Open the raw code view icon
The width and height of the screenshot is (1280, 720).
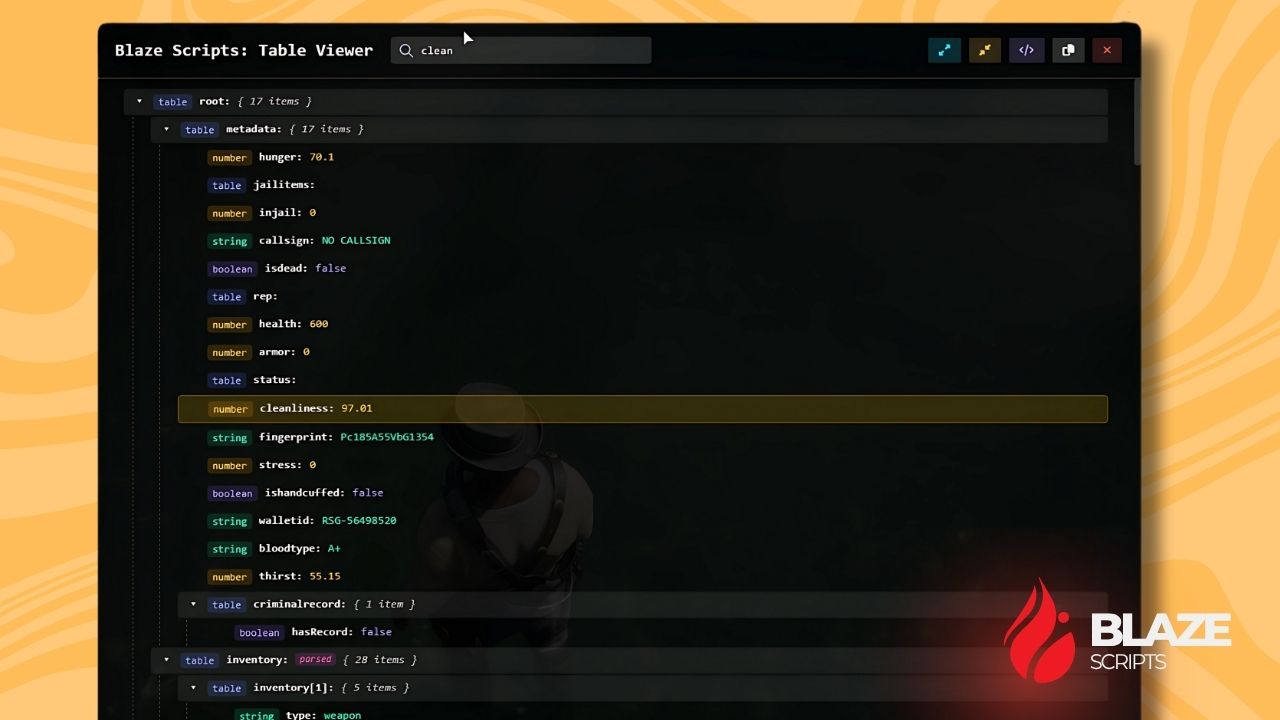1026,50
